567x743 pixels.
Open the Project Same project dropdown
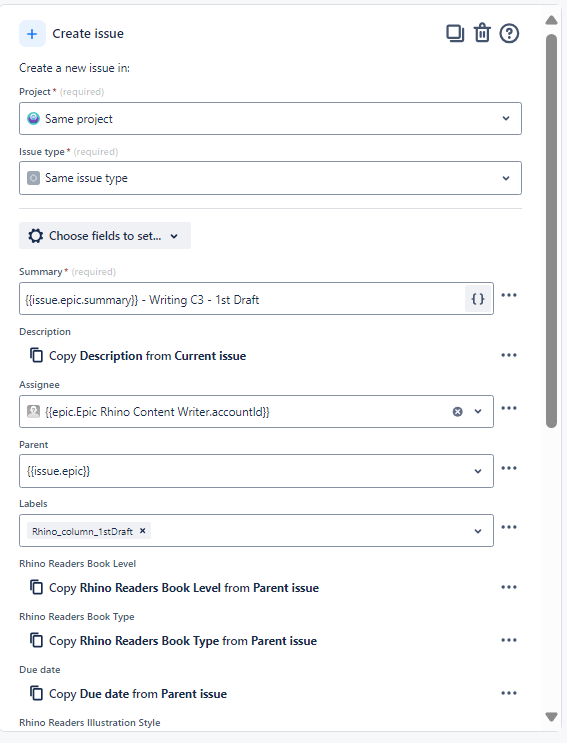[270, 118]
